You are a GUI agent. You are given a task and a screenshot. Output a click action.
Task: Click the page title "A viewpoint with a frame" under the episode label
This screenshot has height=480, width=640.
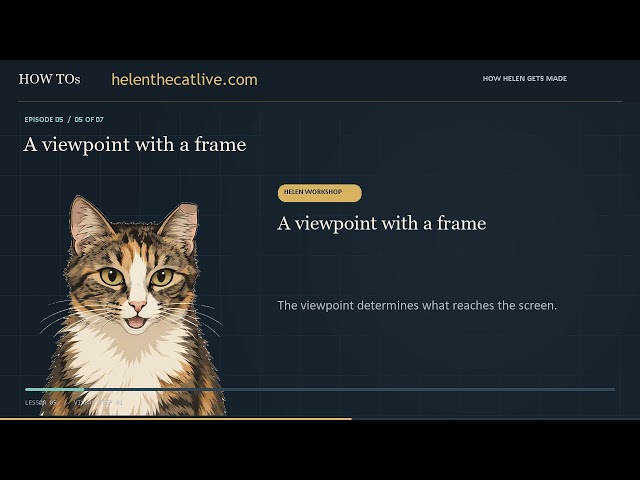click(x=135, y=144)
